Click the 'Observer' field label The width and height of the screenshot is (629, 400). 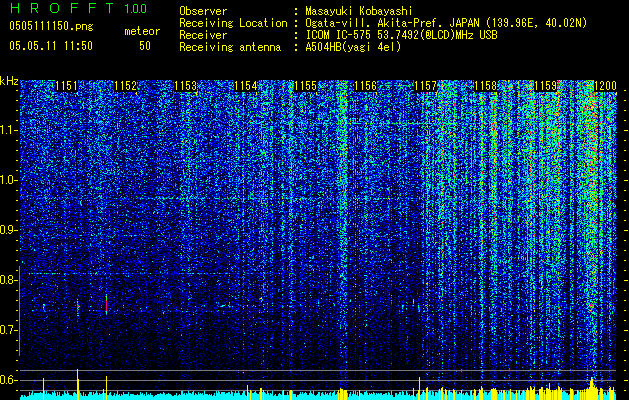click(x=203, y=11)
